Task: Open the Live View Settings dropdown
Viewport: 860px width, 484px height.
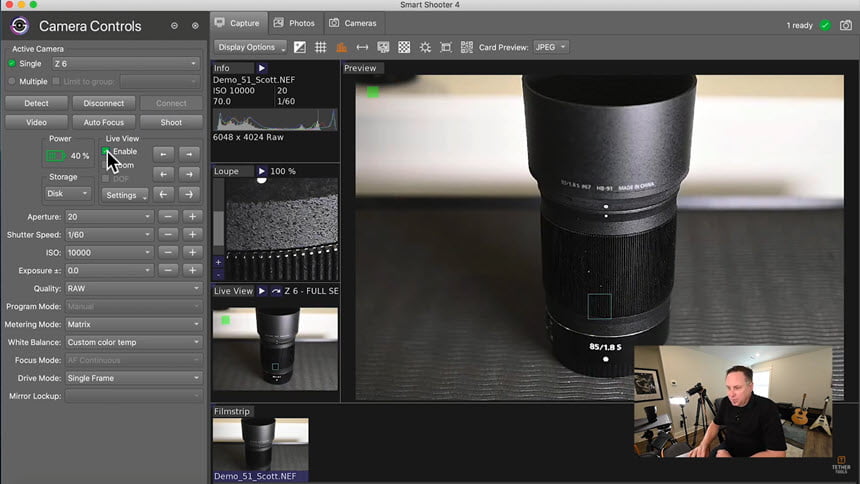Action: (125, 195)
